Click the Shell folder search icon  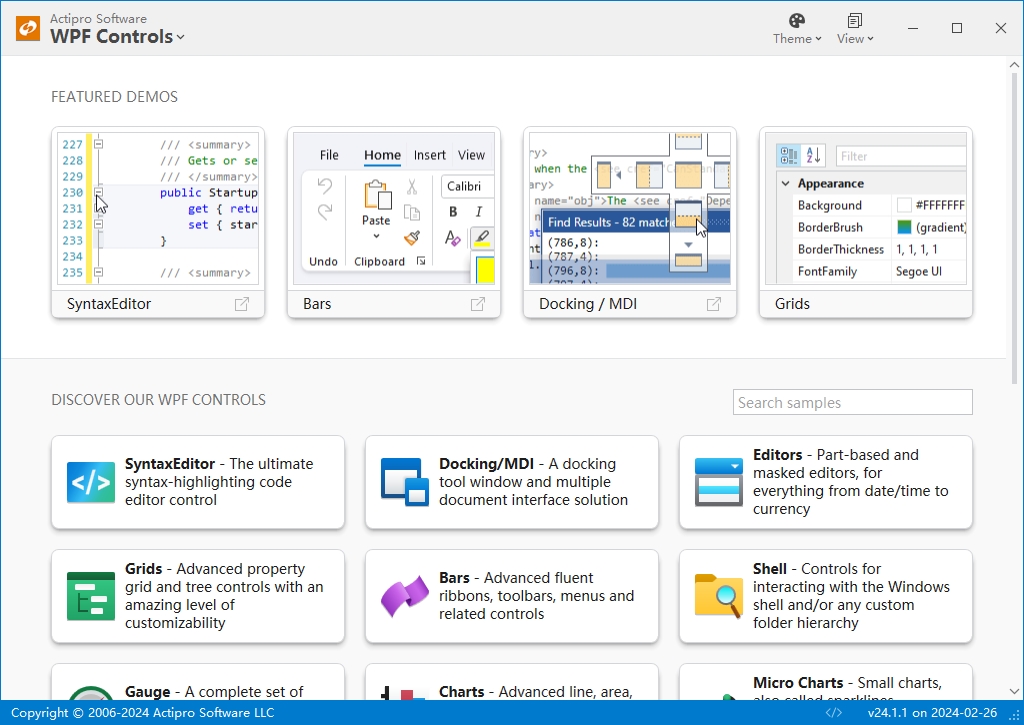tap(718, 596)
